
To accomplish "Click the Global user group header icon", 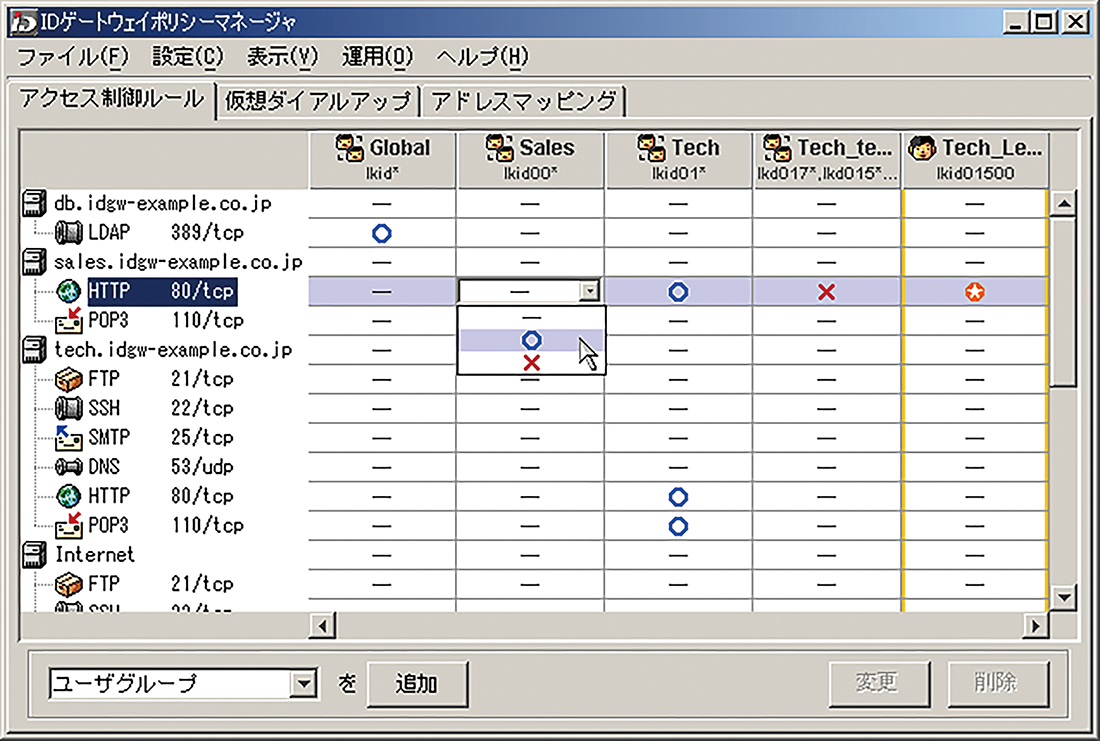I will (x=350, y=148).
